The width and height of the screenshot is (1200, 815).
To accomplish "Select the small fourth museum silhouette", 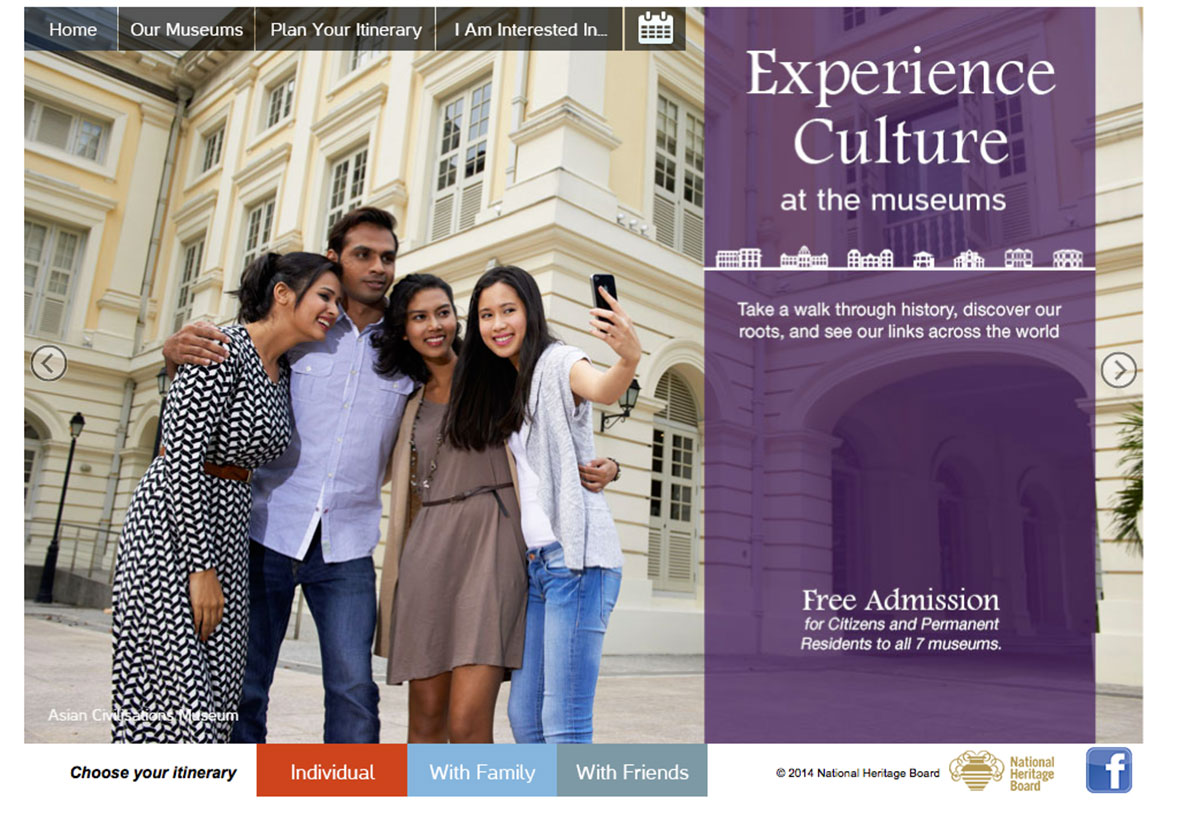I will coord(923,259).
